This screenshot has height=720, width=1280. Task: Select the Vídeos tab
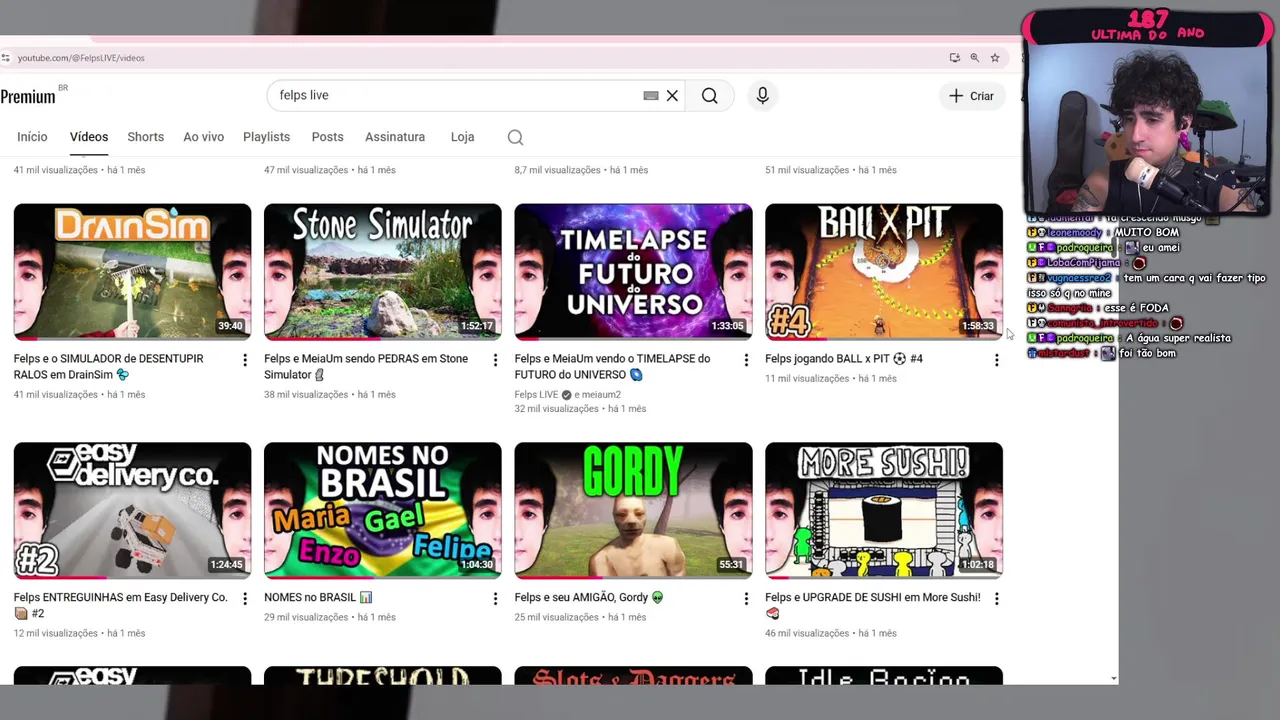(x=89, y=137)
